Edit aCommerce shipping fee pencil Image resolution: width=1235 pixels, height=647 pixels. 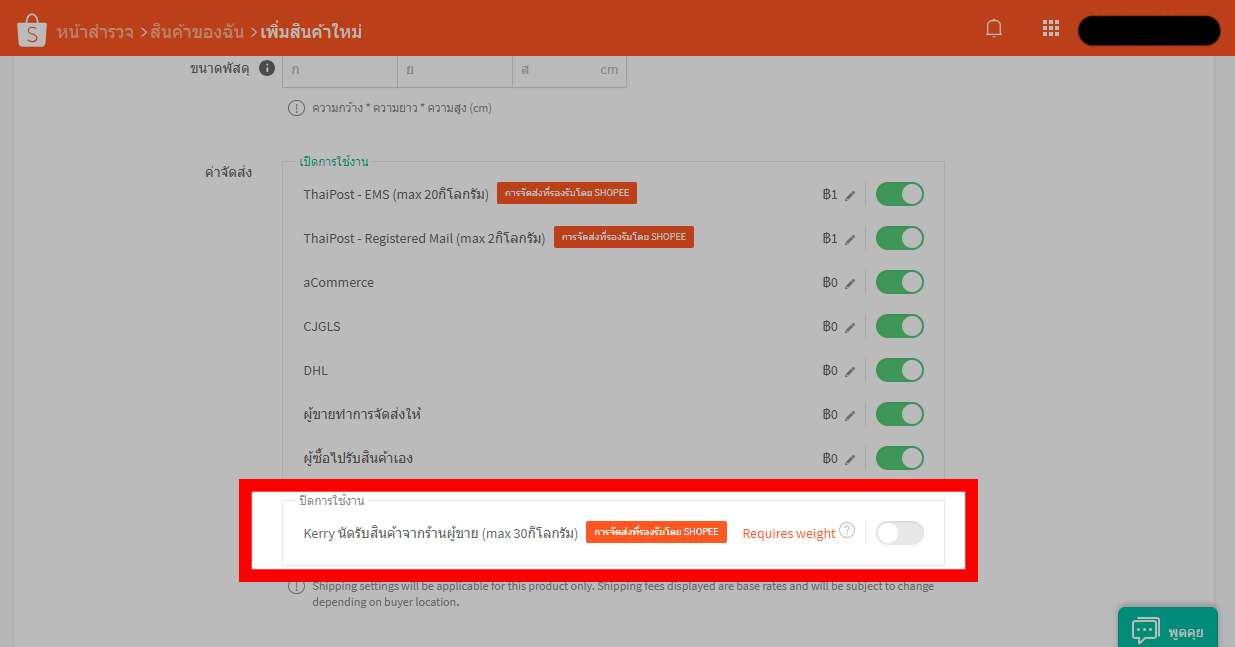(x=850, y=283)
